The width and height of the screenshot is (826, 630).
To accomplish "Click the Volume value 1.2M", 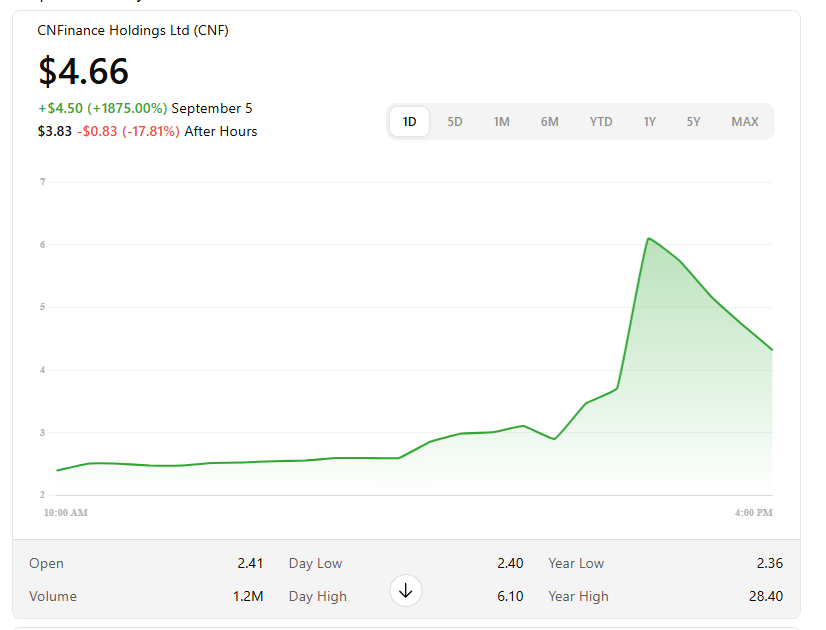I will tap(248, 596).
